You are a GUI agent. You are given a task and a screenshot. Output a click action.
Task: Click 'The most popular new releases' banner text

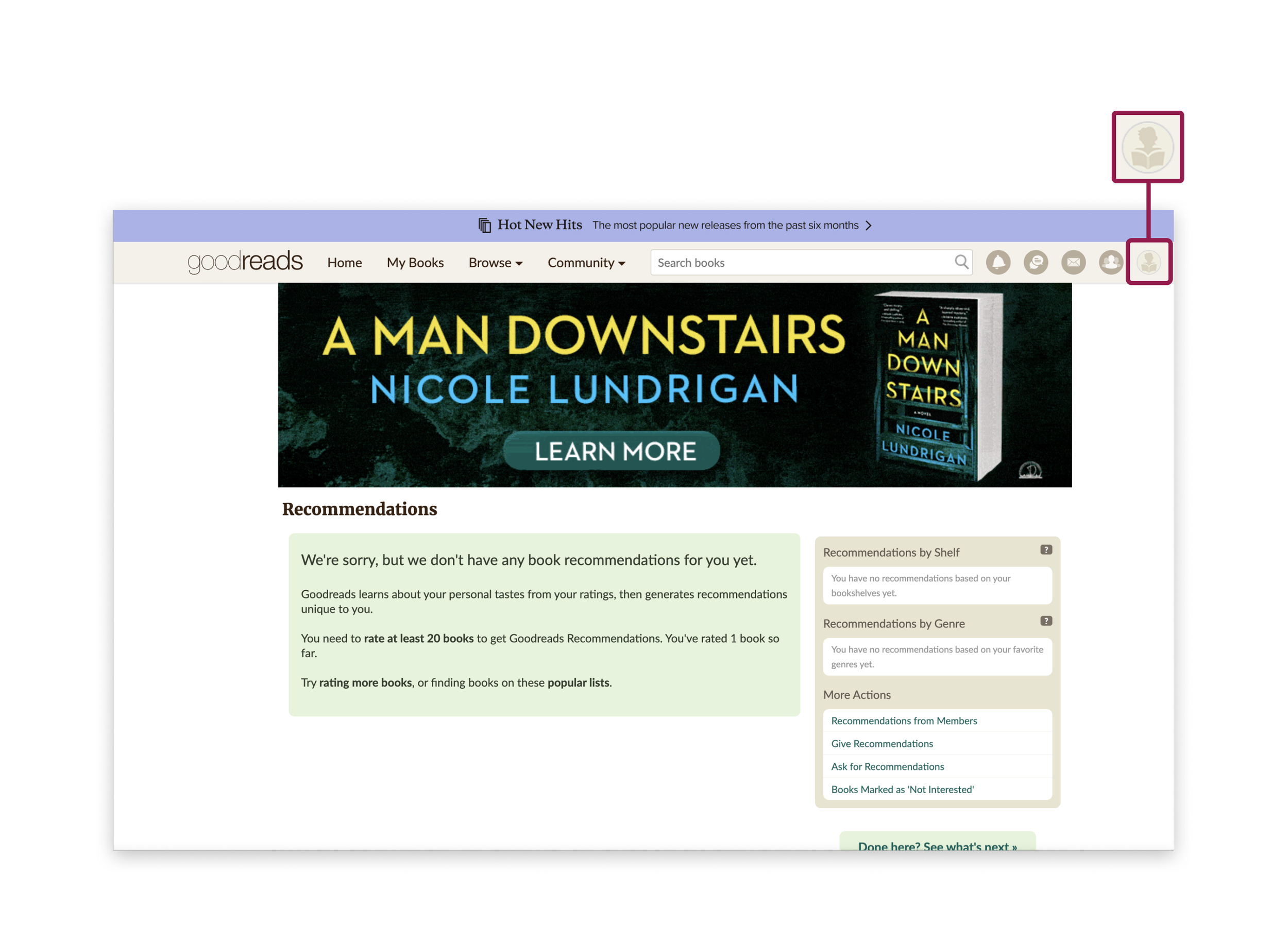coord(725,225)
